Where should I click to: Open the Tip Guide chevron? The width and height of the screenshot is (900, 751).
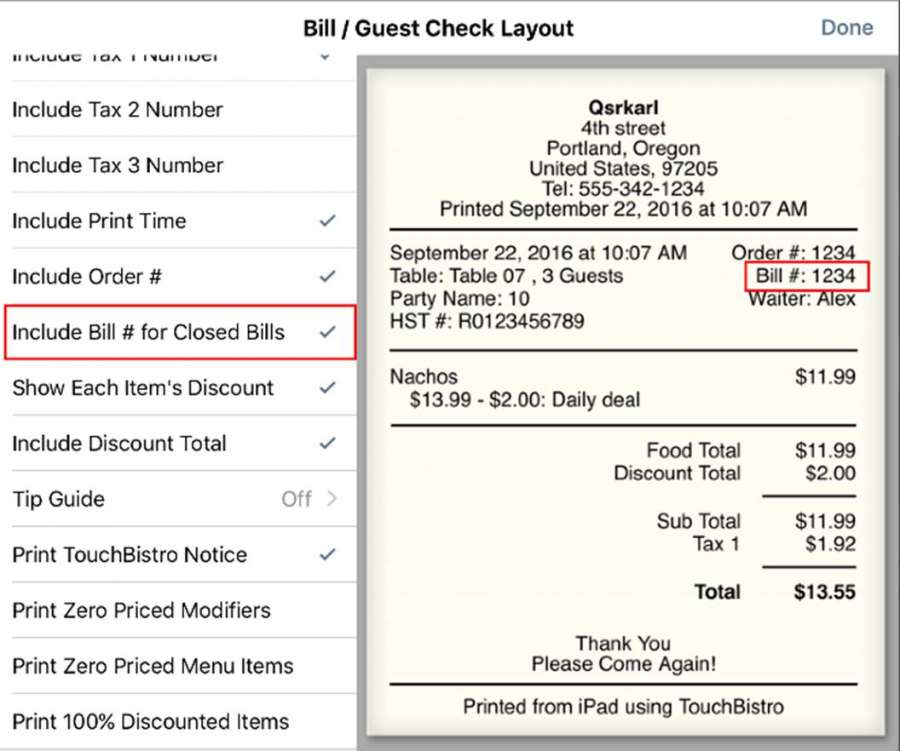(333, 499)
